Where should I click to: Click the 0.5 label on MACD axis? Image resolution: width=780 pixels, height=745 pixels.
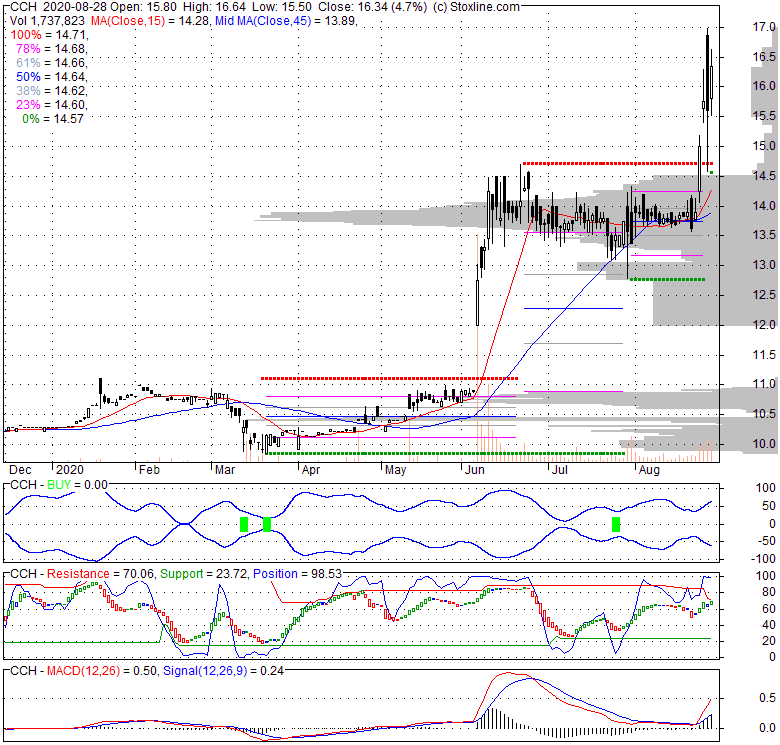tap(768, 698)
